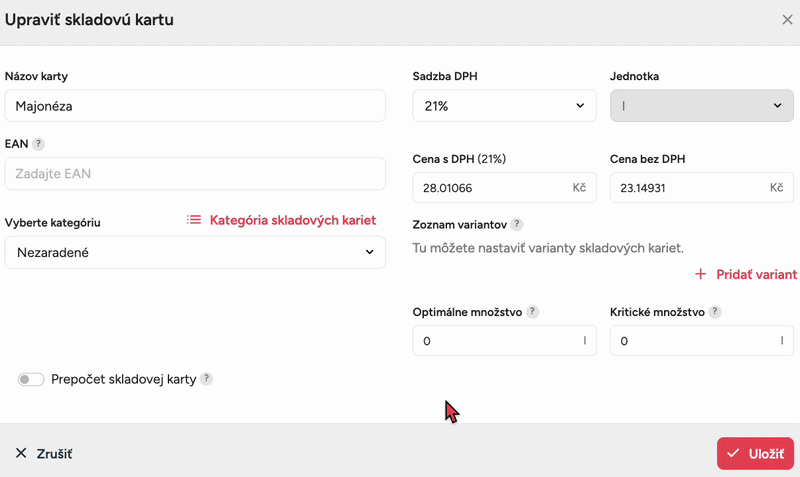Expand the Jednotka unit dropdown

coord(701,106)
